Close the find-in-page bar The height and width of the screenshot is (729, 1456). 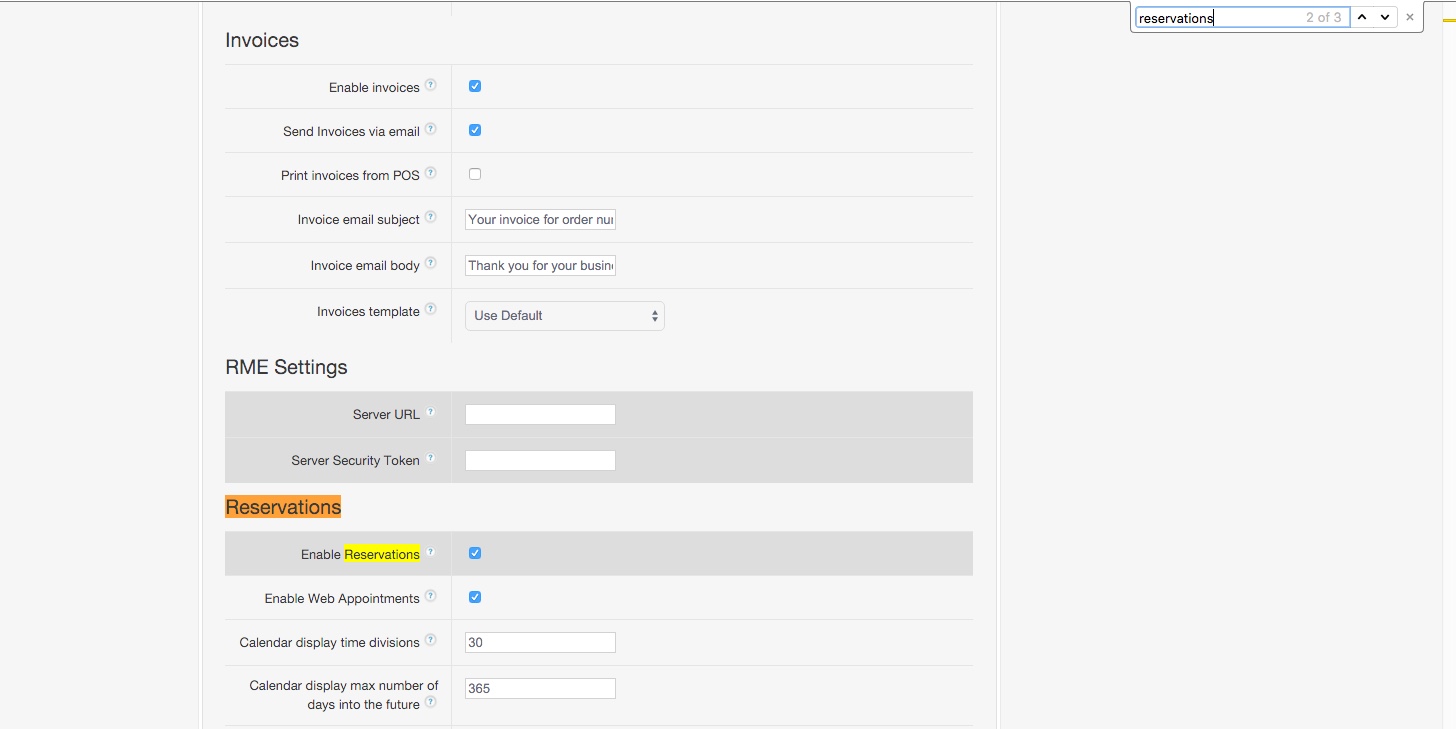(x=1410, y=17)
